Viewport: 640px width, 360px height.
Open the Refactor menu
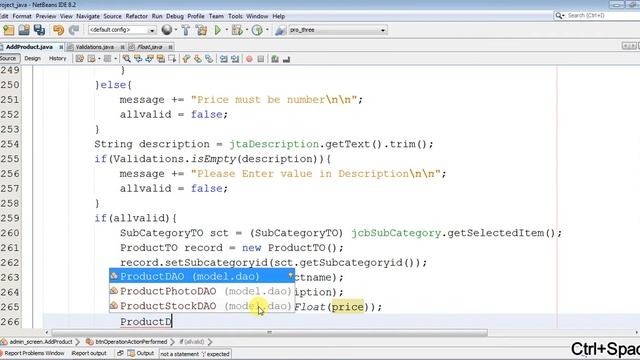point(136,16)
